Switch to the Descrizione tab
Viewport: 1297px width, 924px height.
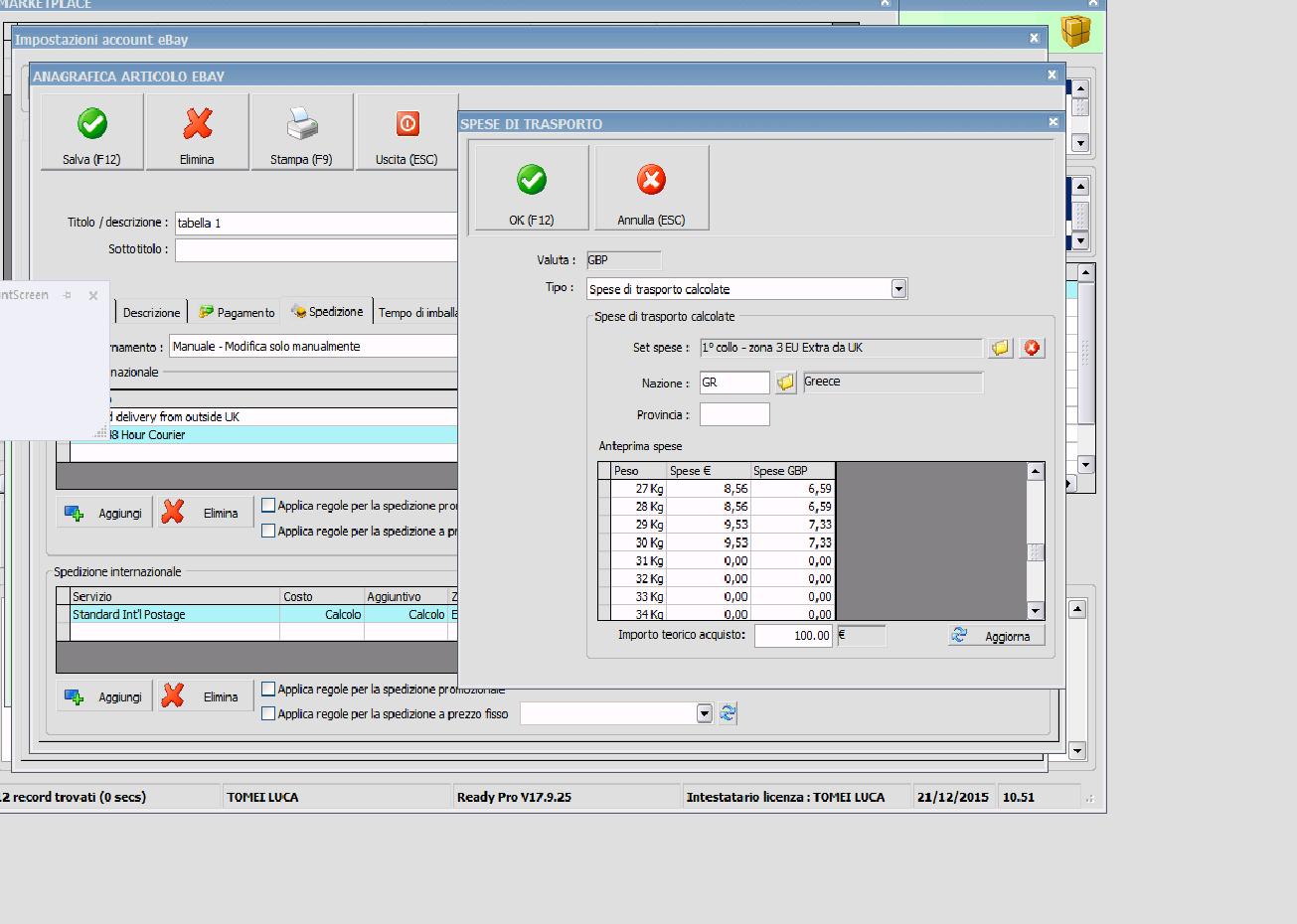(x=151, y=312)
